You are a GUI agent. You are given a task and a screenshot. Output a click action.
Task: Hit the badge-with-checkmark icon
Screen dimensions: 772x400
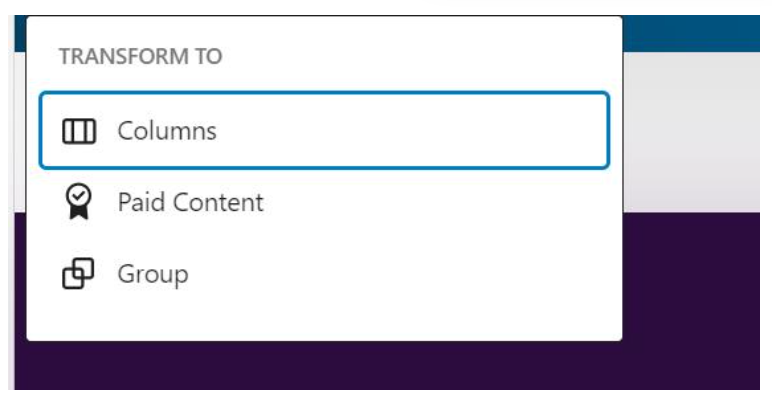(x=79, y=203)
